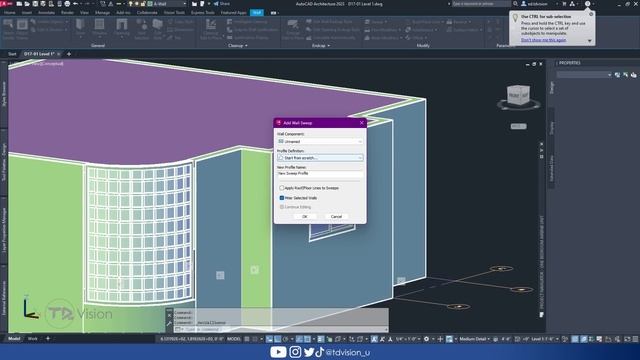Screen dimensions: 640x360
Task: Click the Continue Editing checkbox
Action: coord(282,207)
